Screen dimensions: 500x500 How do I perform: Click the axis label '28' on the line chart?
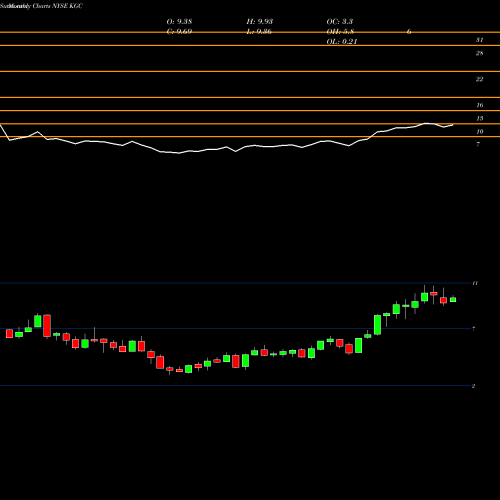[x=479, y=53]
